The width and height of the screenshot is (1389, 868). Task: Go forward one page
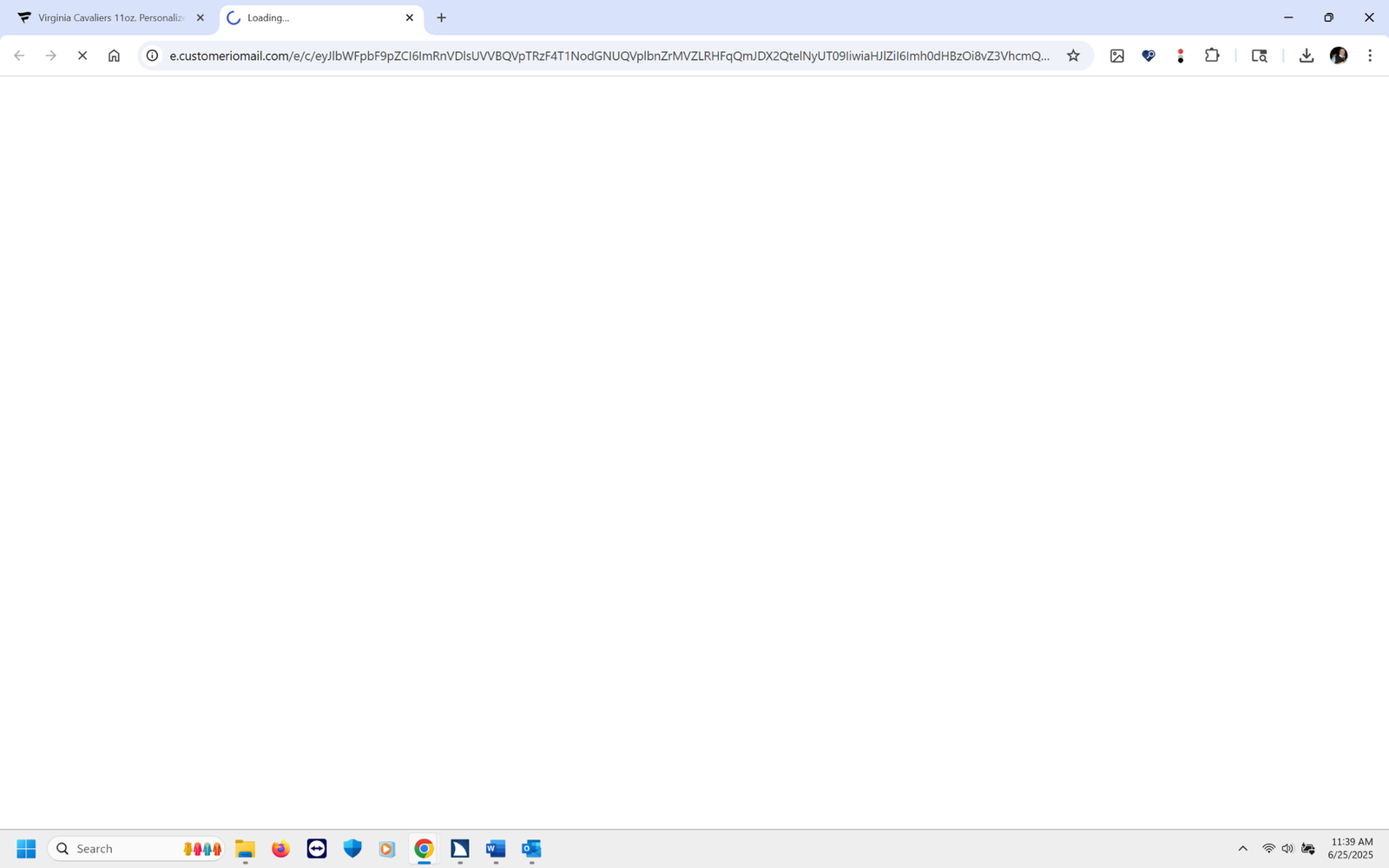51,56
